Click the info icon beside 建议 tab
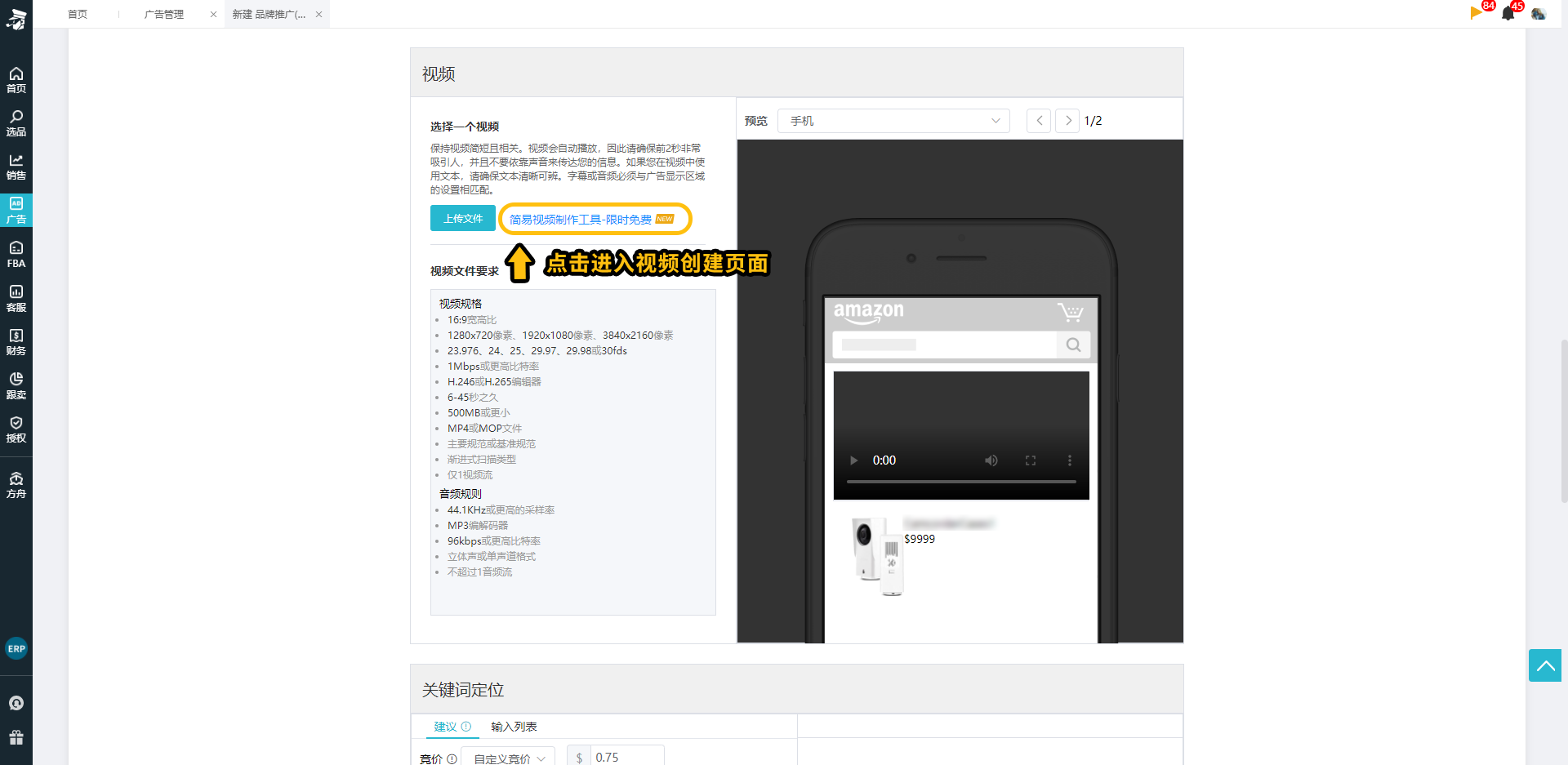This screenshot has width=1568, height=765. (x=466, y=727)
